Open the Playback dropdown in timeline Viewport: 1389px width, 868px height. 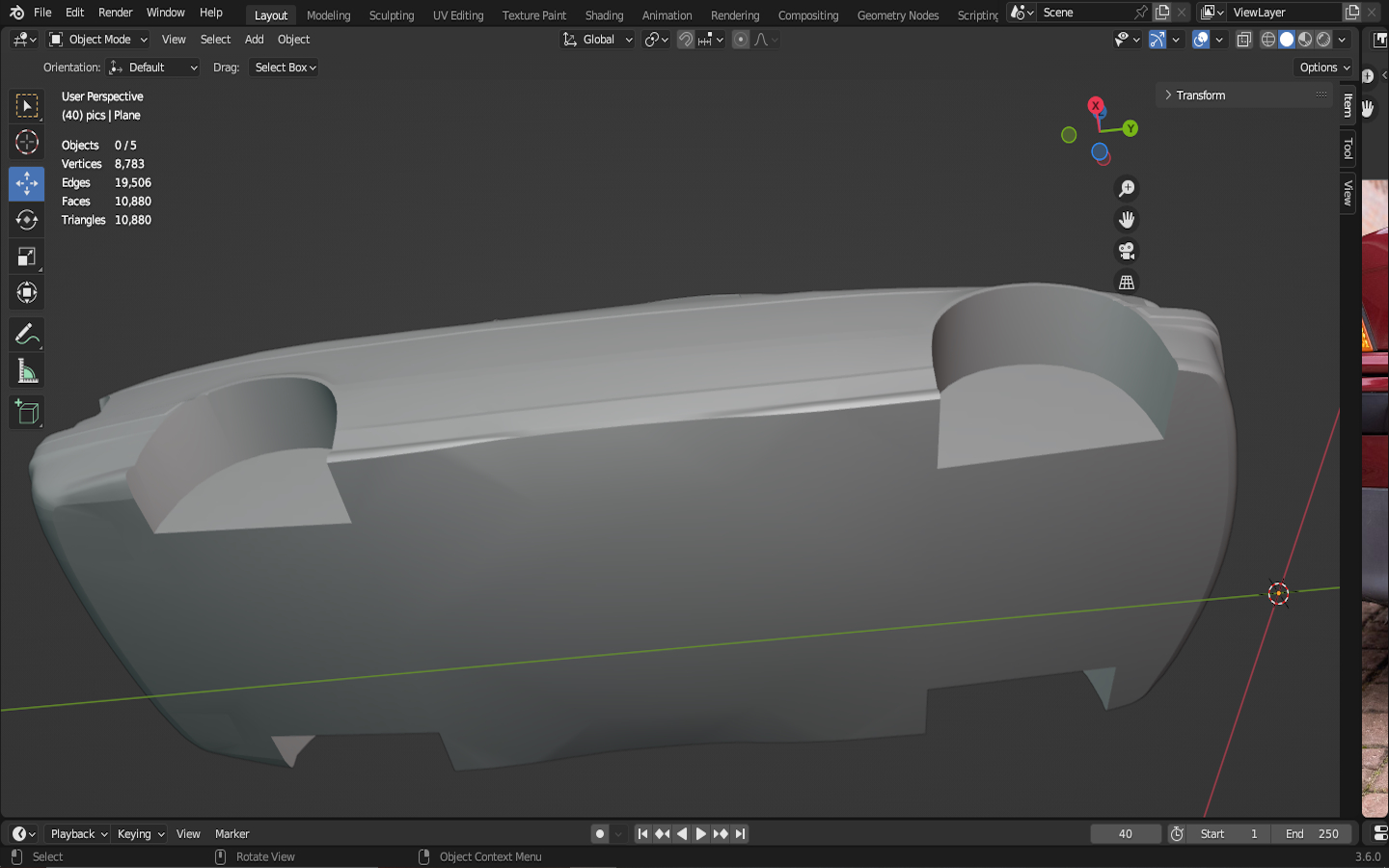(x=79, y=834)
